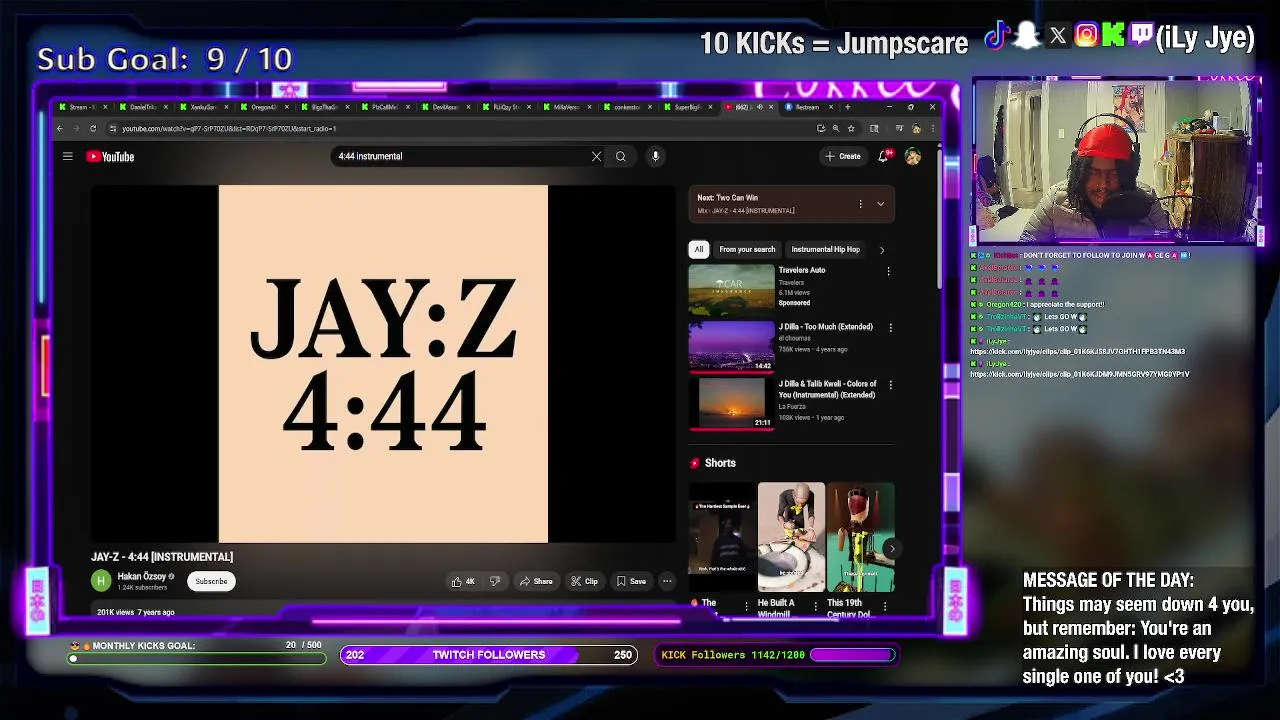1280x720 pixels.
Task: Click the Instagram icon in overlay
Action: [1086, 37]
